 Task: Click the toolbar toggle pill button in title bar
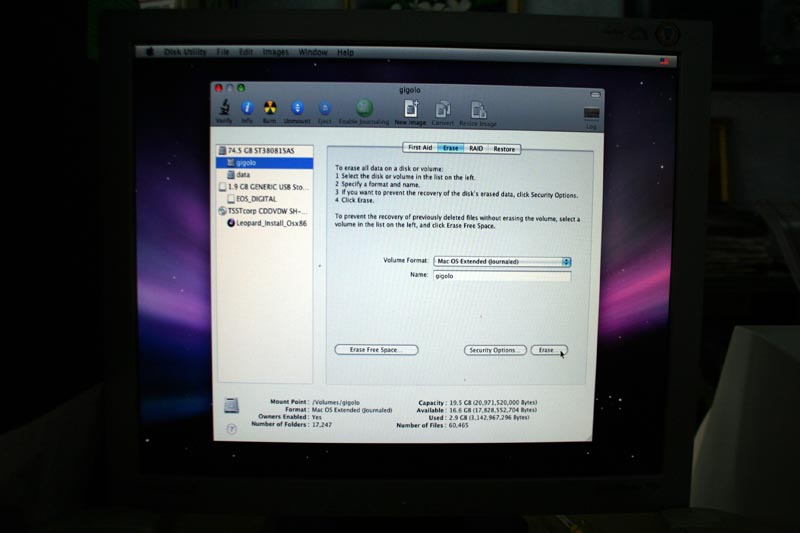click(x=595, y=94)
